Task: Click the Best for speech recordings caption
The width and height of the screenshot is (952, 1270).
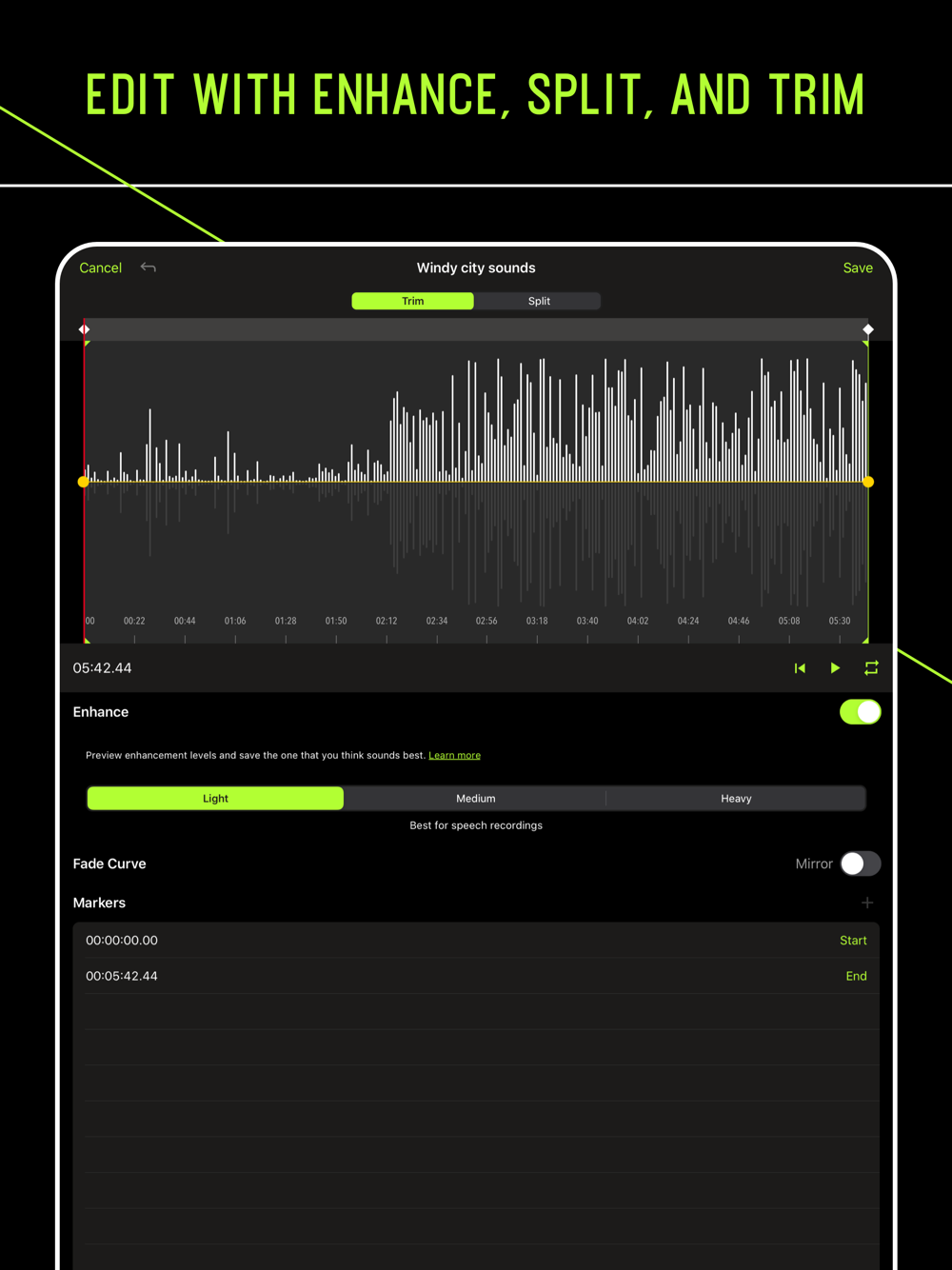Action: pos(476,825)
